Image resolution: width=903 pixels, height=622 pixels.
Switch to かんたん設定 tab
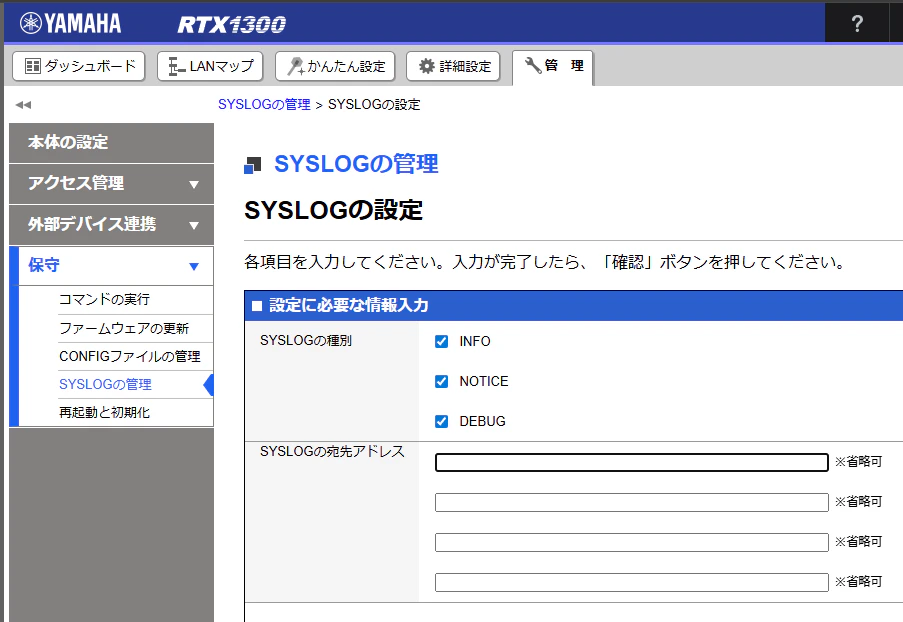point(335,66)
